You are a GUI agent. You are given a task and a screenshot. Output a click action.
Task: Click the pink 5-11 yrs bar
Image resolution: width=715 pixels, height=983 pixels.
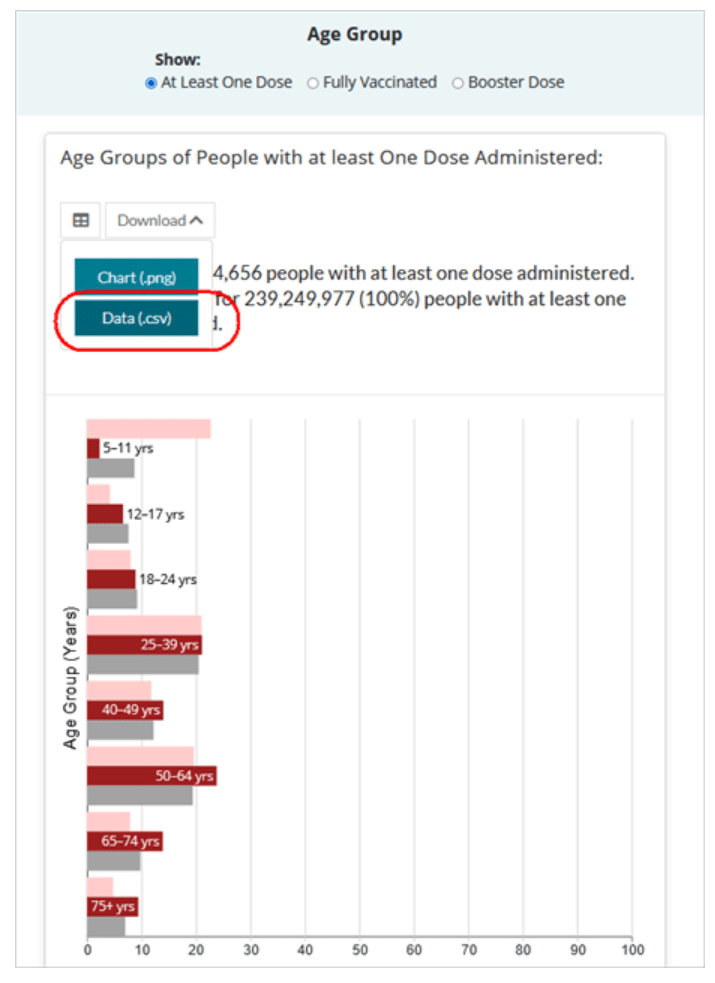pyautogui.click(x=149, y=429)
